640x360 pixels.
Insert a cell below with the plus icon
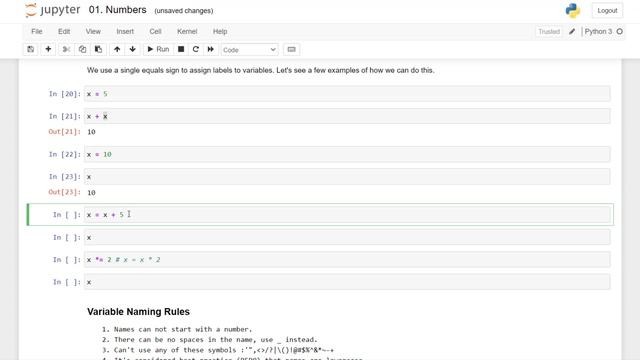(x=48, y=49)
